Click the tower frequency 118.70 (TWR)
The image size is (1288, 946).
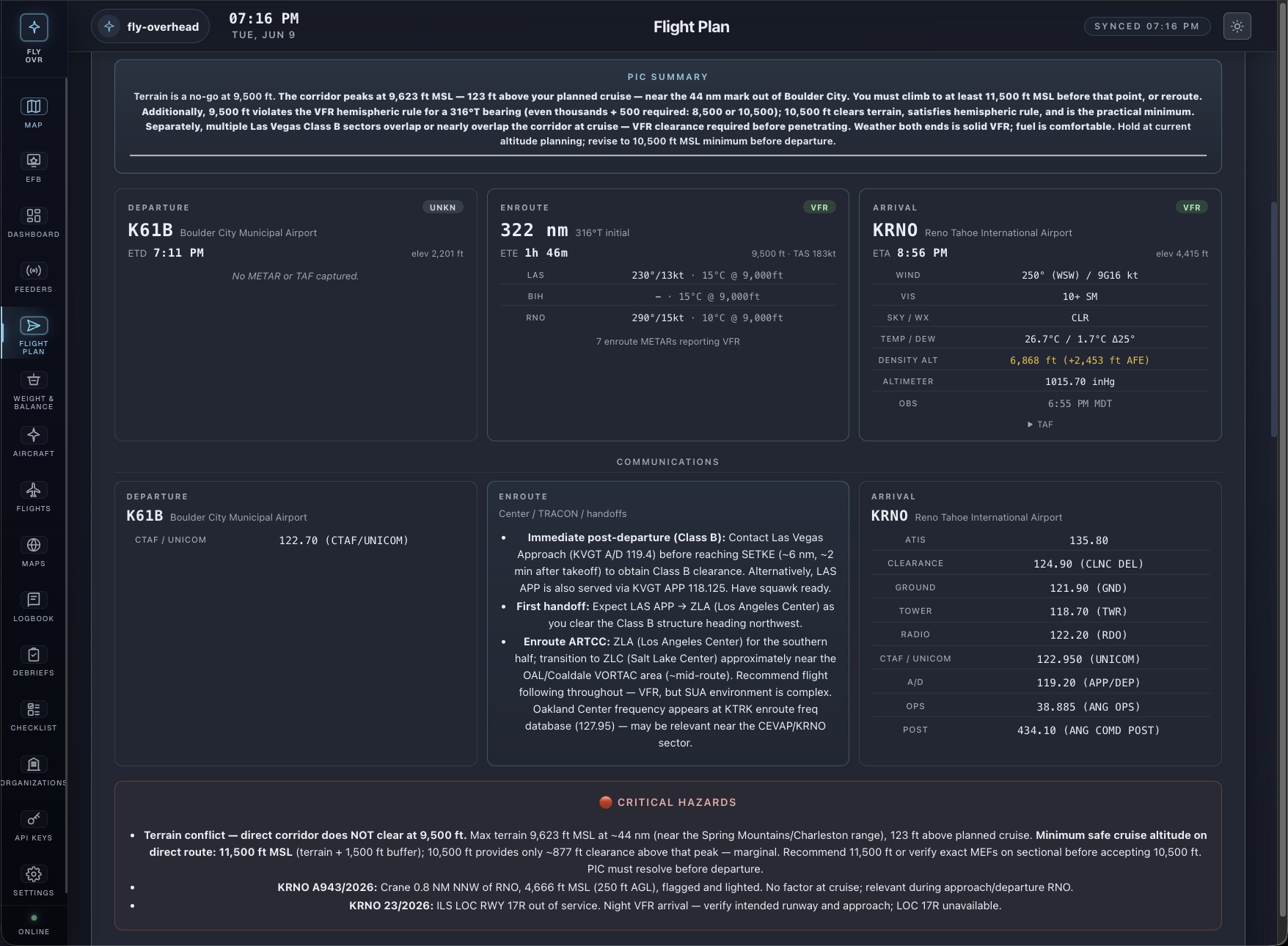click(1088, 612)
